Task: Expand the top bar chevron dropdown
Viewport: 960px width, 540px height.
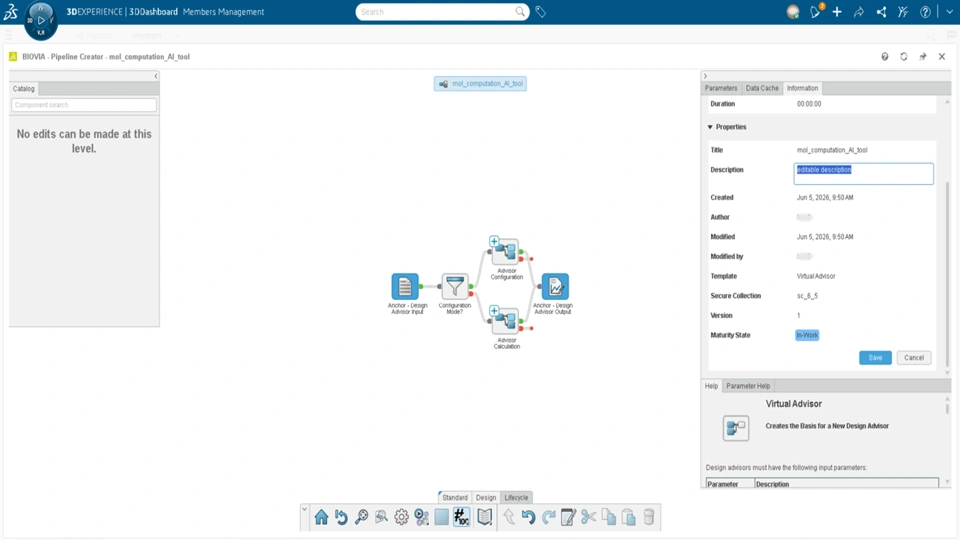Action: tap(950, 12)
